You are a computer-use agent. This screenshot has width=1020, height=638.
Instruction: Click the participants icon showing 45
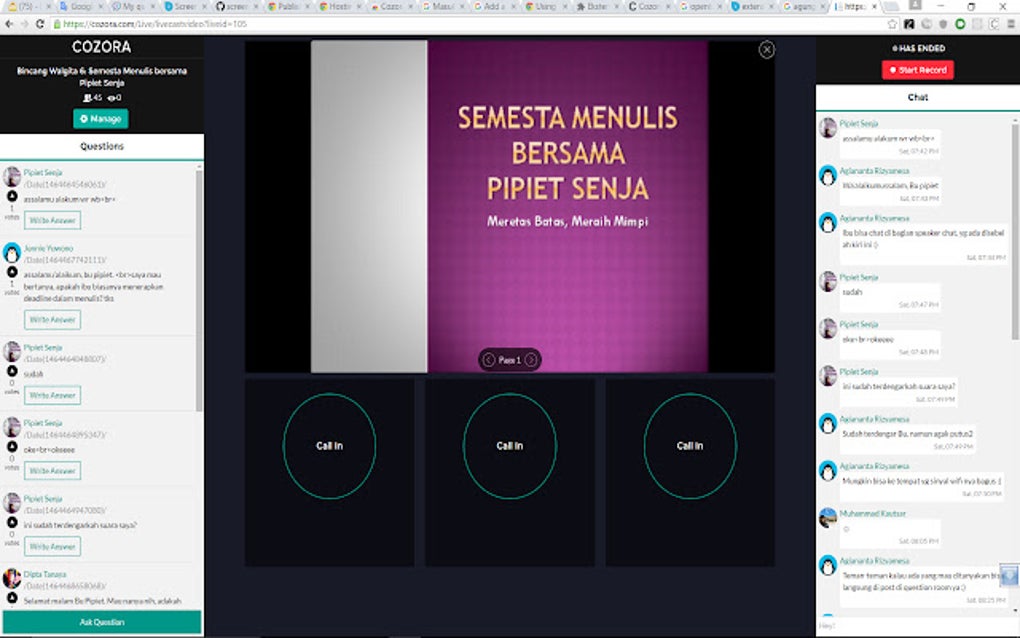coord(87,97)
